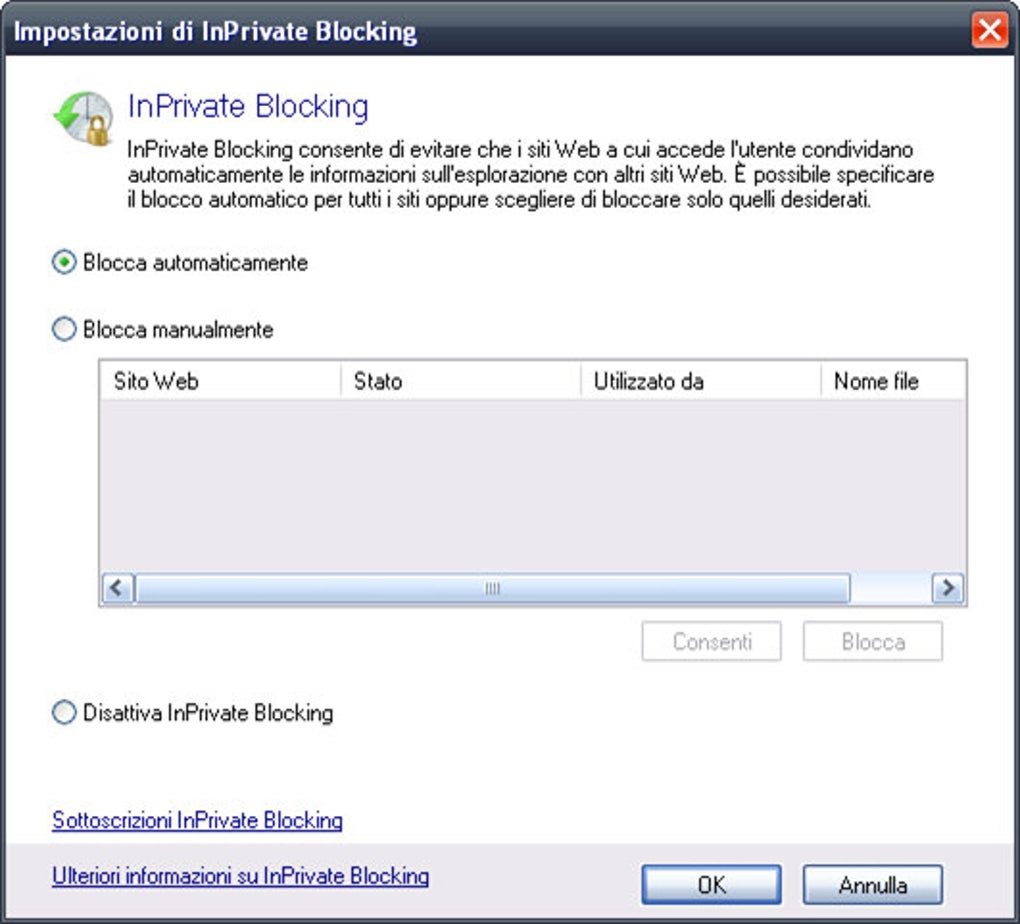Click the right arrow of the horizontal scrollbar
Image resolution: width=1020 pixels, height=924 pixels.
[948, 588]
